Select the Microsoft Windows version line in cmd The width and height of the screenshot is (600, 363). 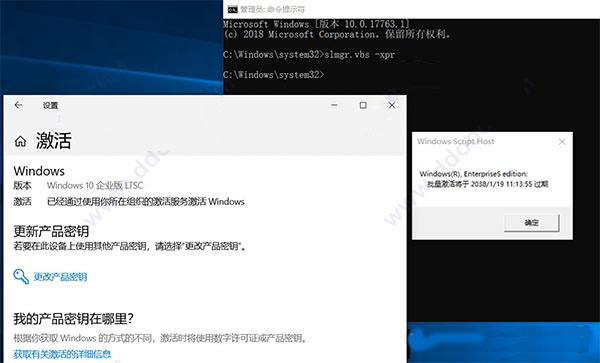coord(316,24)
